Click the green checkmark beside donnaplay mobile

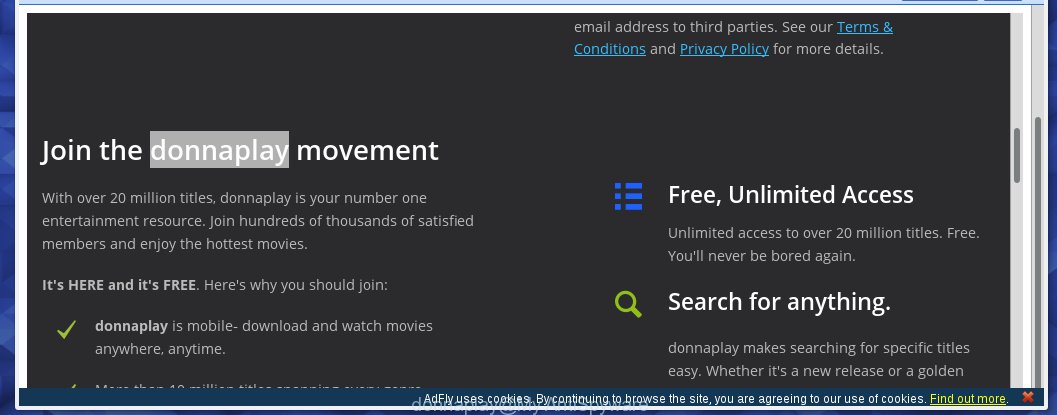(66, 329)
